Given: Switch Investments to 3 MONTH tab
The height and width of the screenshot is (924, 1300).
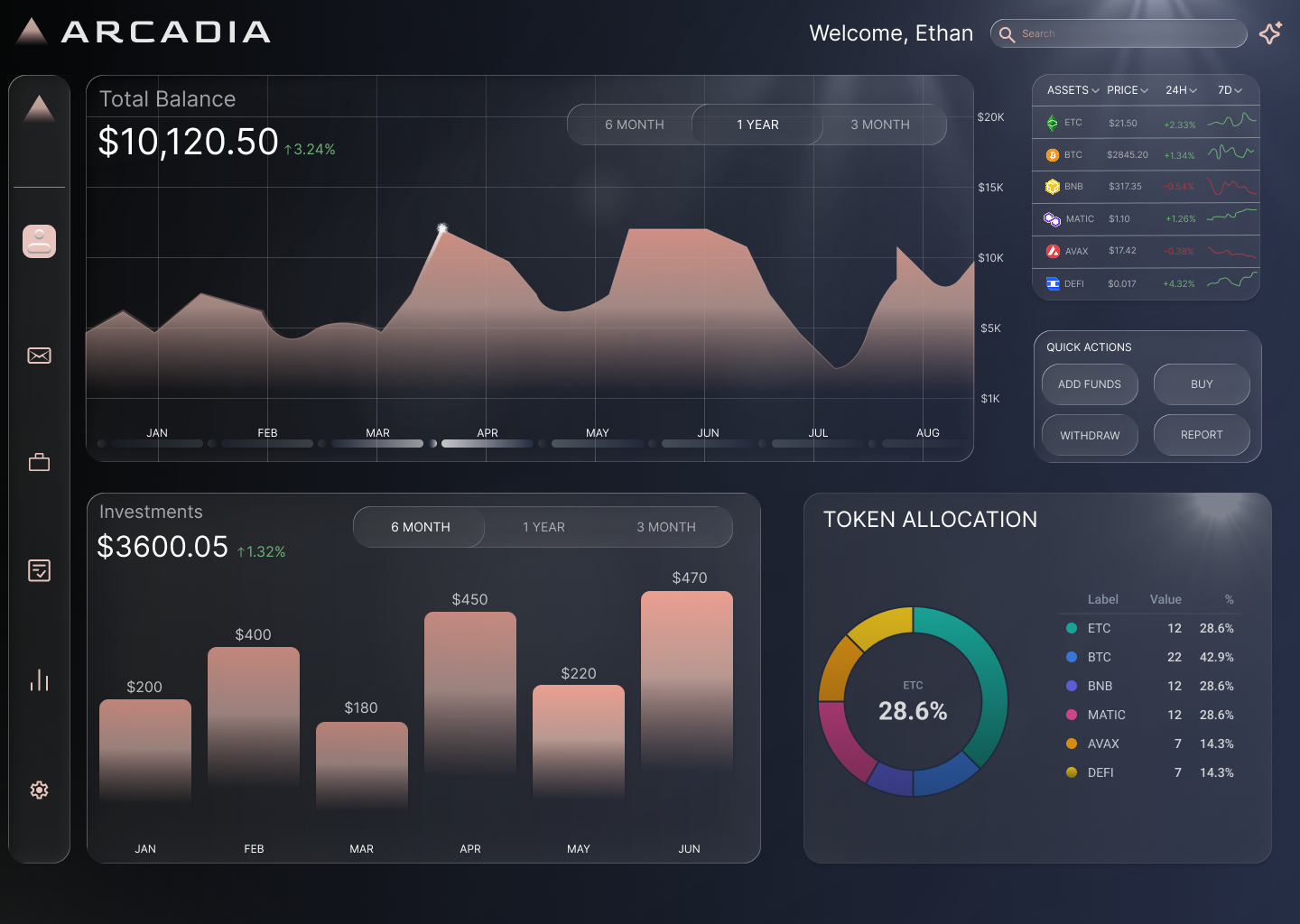Looking at the screenshot, I should click(x=665, y=527).
